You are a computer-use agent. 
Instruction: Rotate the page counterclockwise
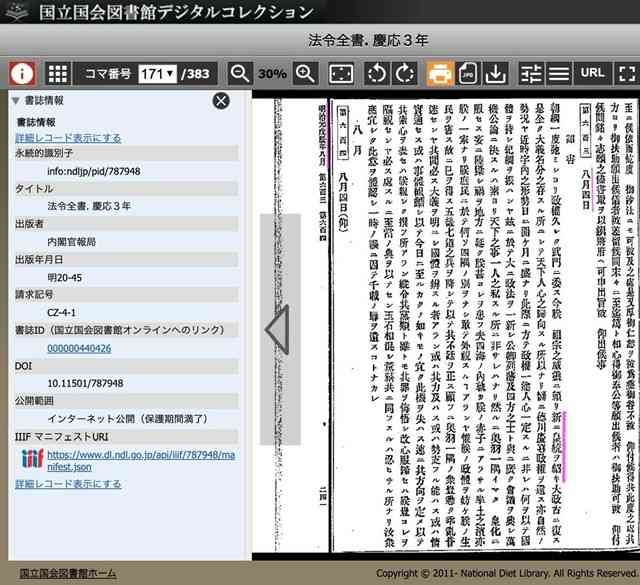376,74
